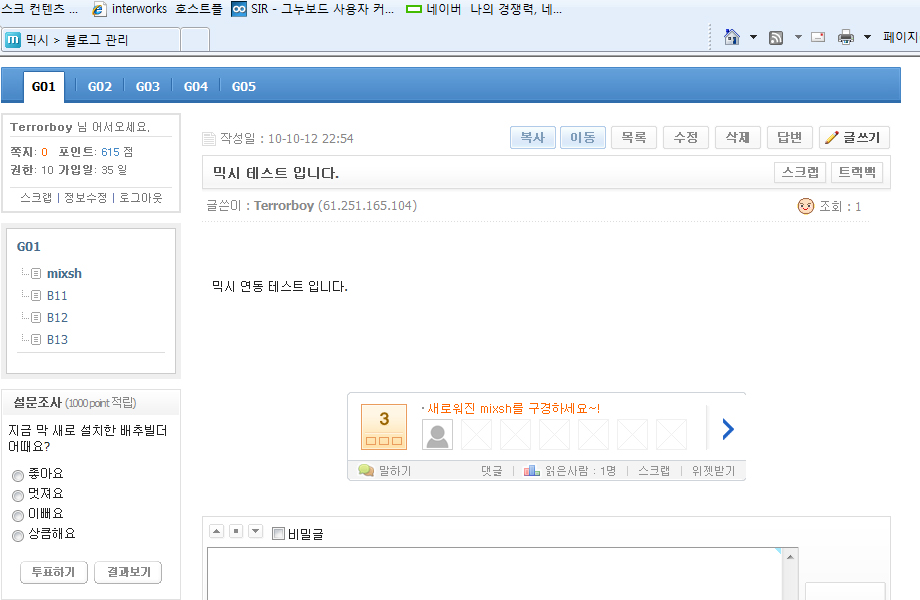The image size is (920, 600).
Task: Reset comment box size with square button
Action: (x=236, y=531)
